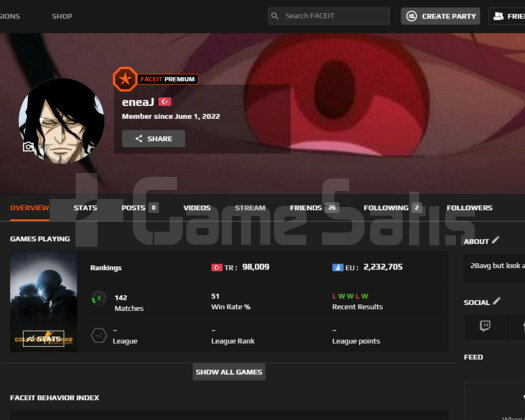Screen dimensions: 525x420
Task: Click the FACEIT Premium star badge icon
Action: click(125, 79)
